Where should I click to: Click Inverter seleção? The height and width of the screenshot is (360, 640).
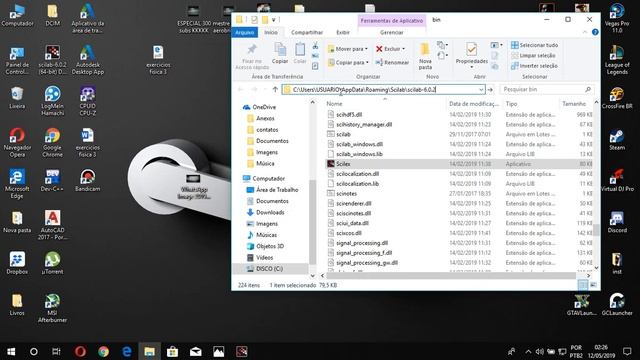coord(534,66)
